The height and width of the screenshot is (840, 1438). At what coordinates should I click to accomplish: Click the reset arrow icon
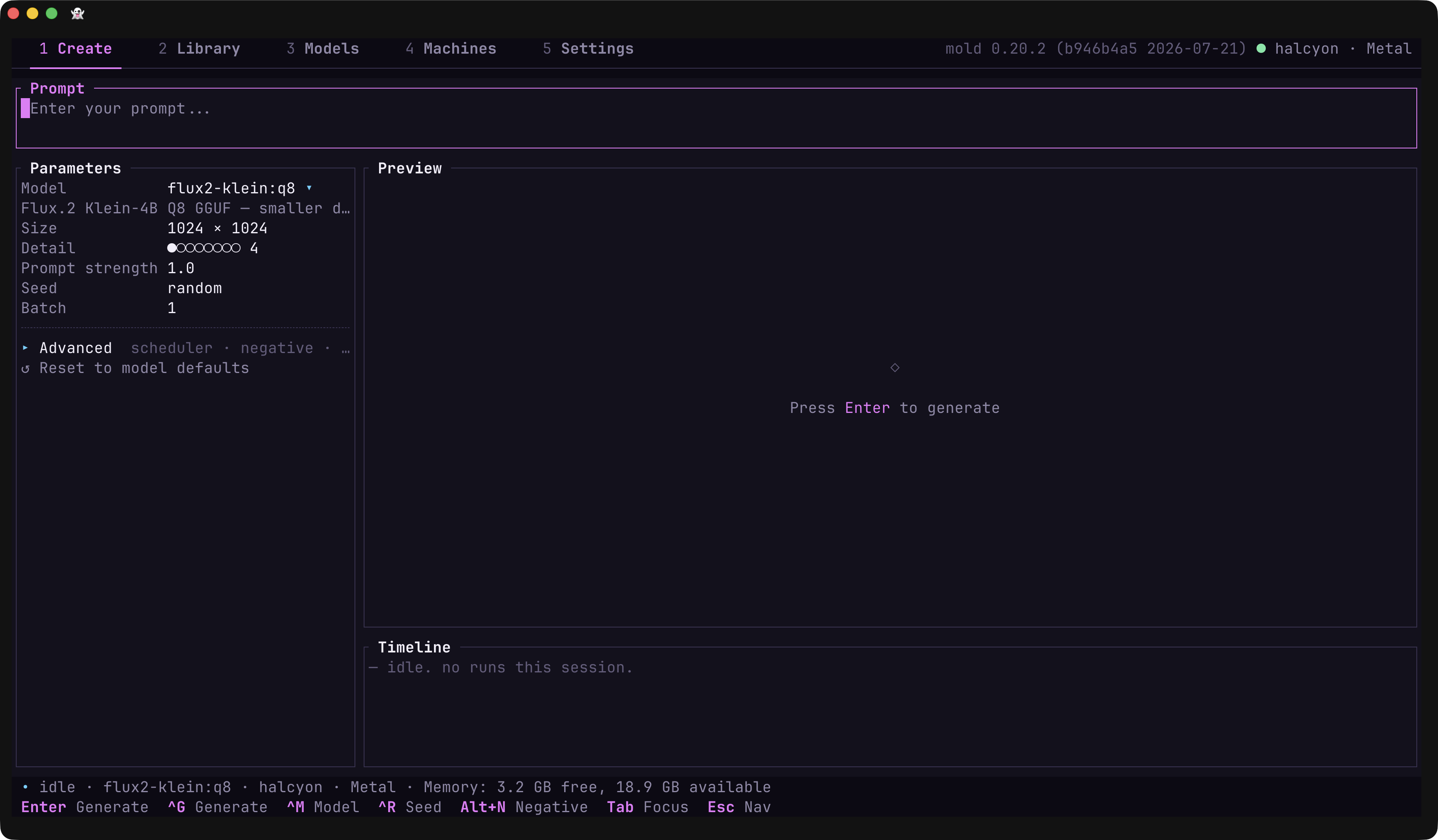pyautogui.click(x=25, y=368)
